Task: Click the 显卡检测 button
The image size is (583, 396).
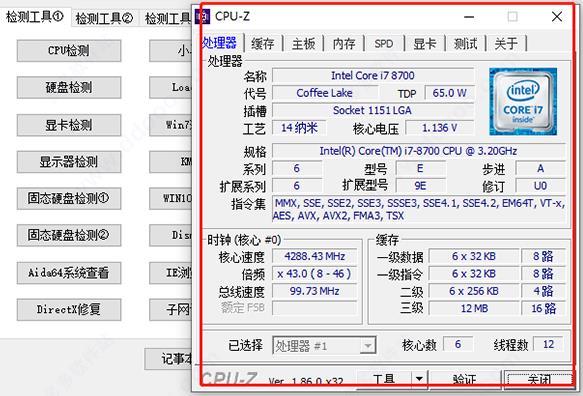Action: [69, 125]
